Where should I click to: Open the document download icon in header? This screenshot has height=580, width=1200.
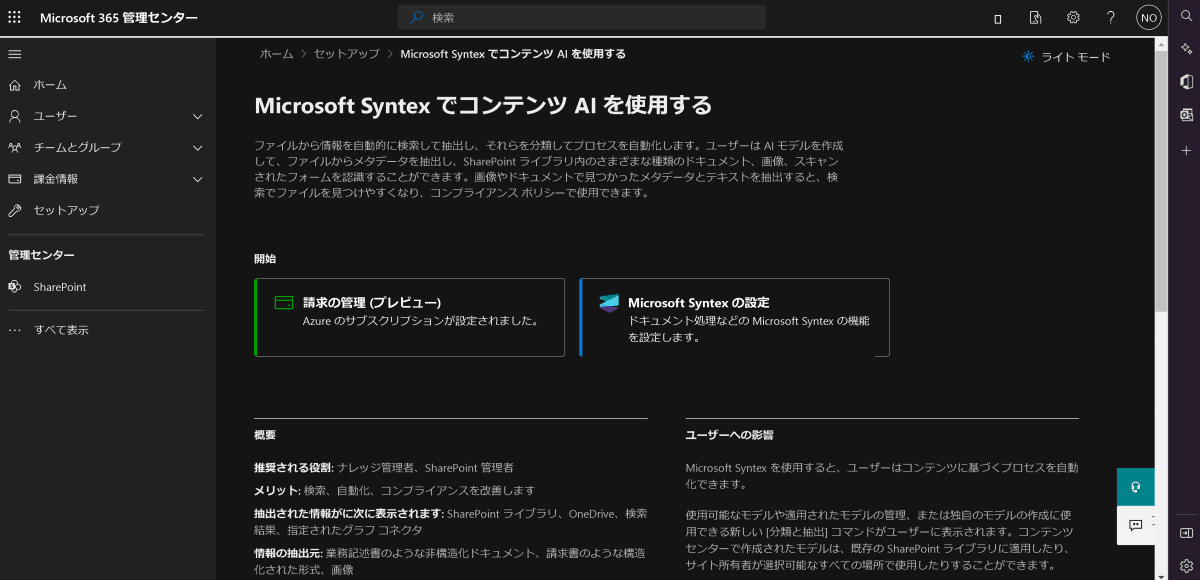[1036, 18]
